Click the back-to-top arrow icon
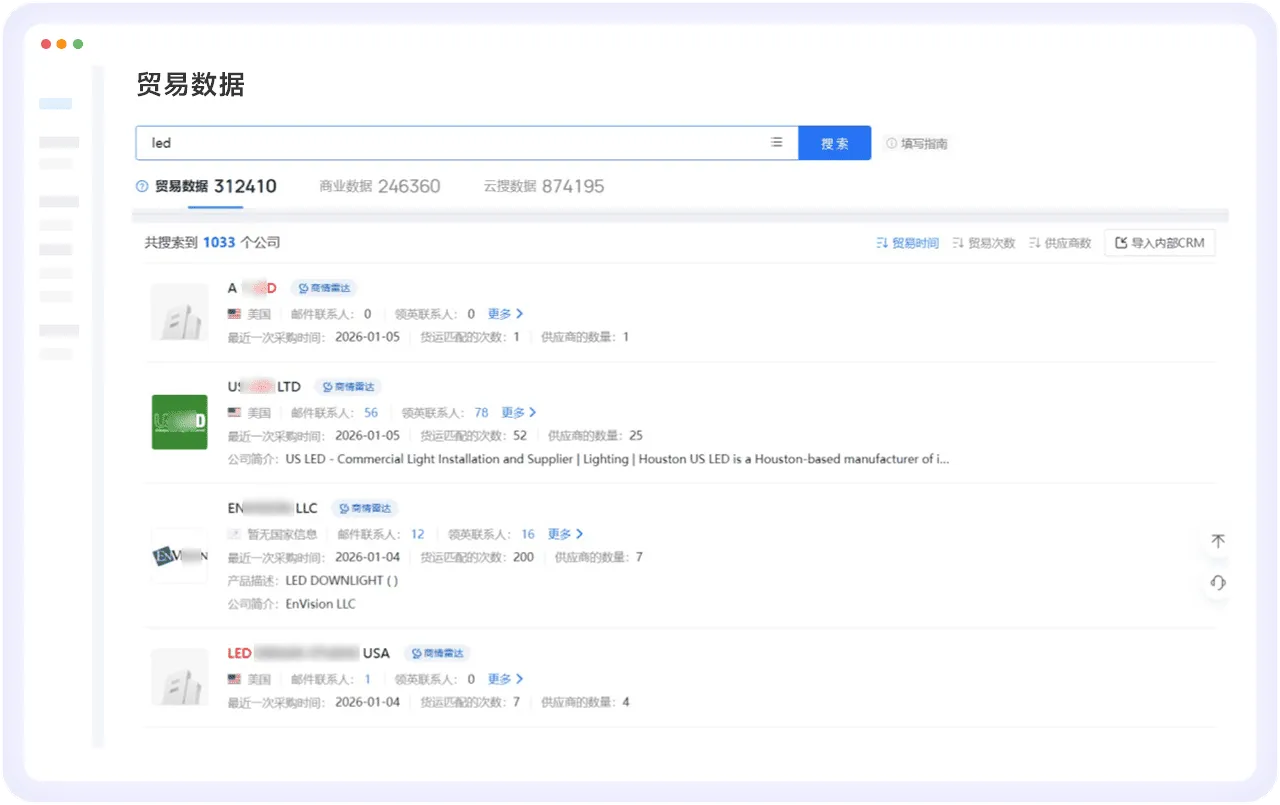The image size is (1280, 805). point(1217,541)
